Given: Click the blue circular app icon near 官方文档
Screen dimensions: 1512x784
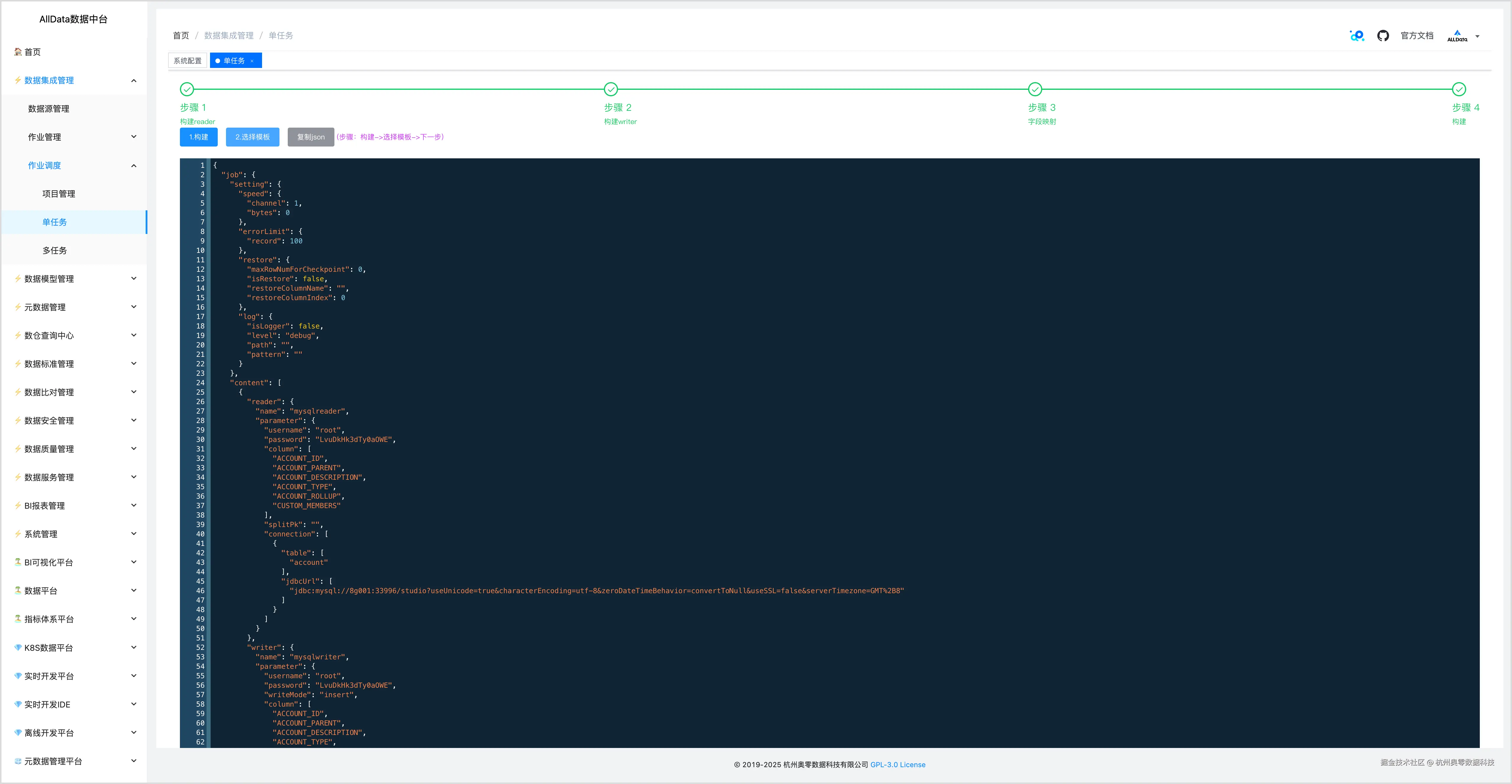Looking at the screenshot, I should (x=1357, y=36).
